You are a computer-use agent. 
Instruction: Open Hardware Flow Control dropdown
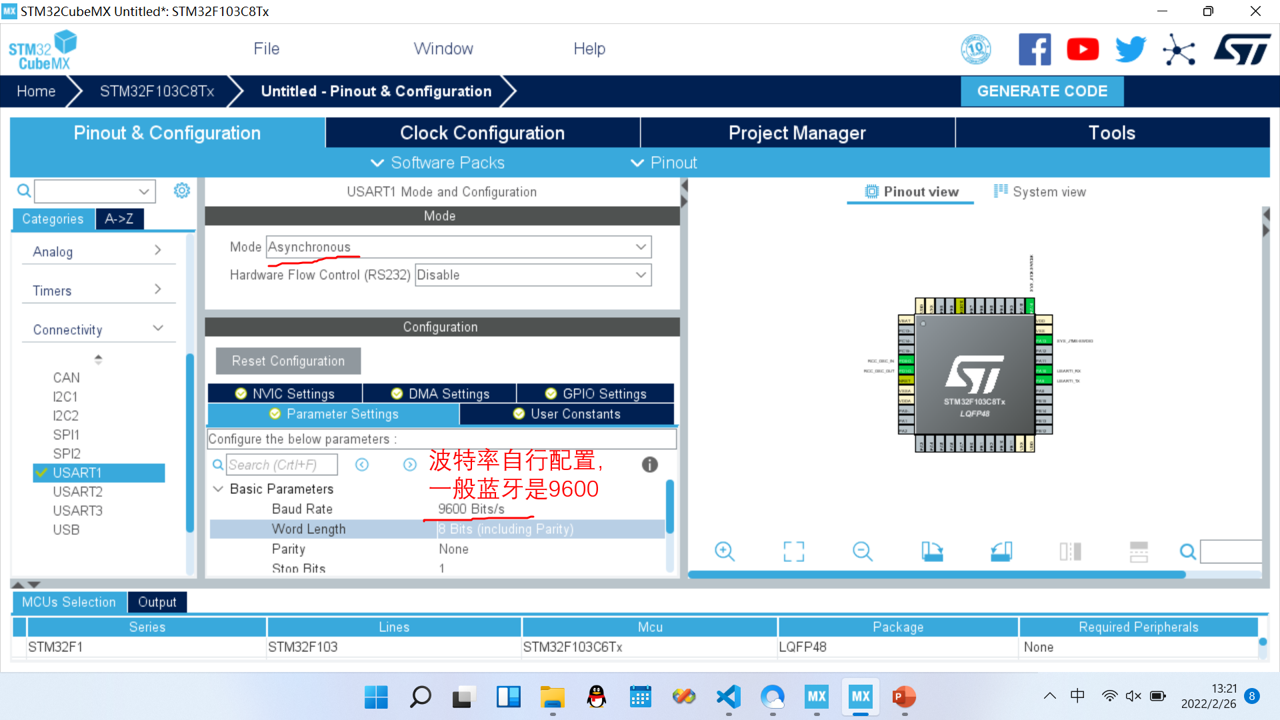pos(533,275)
